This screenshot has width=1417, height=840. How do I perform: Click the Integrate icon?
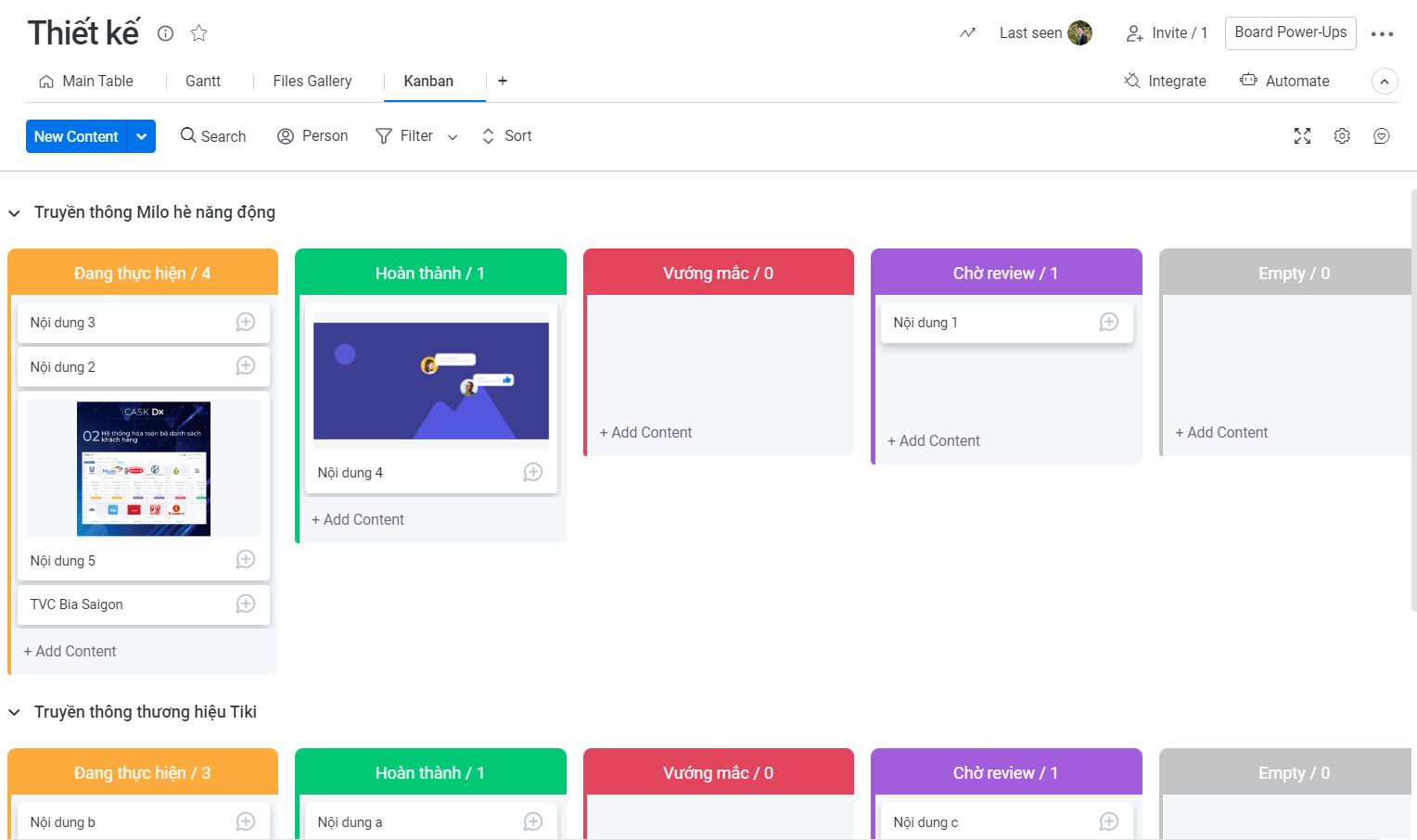(1131, 81)
